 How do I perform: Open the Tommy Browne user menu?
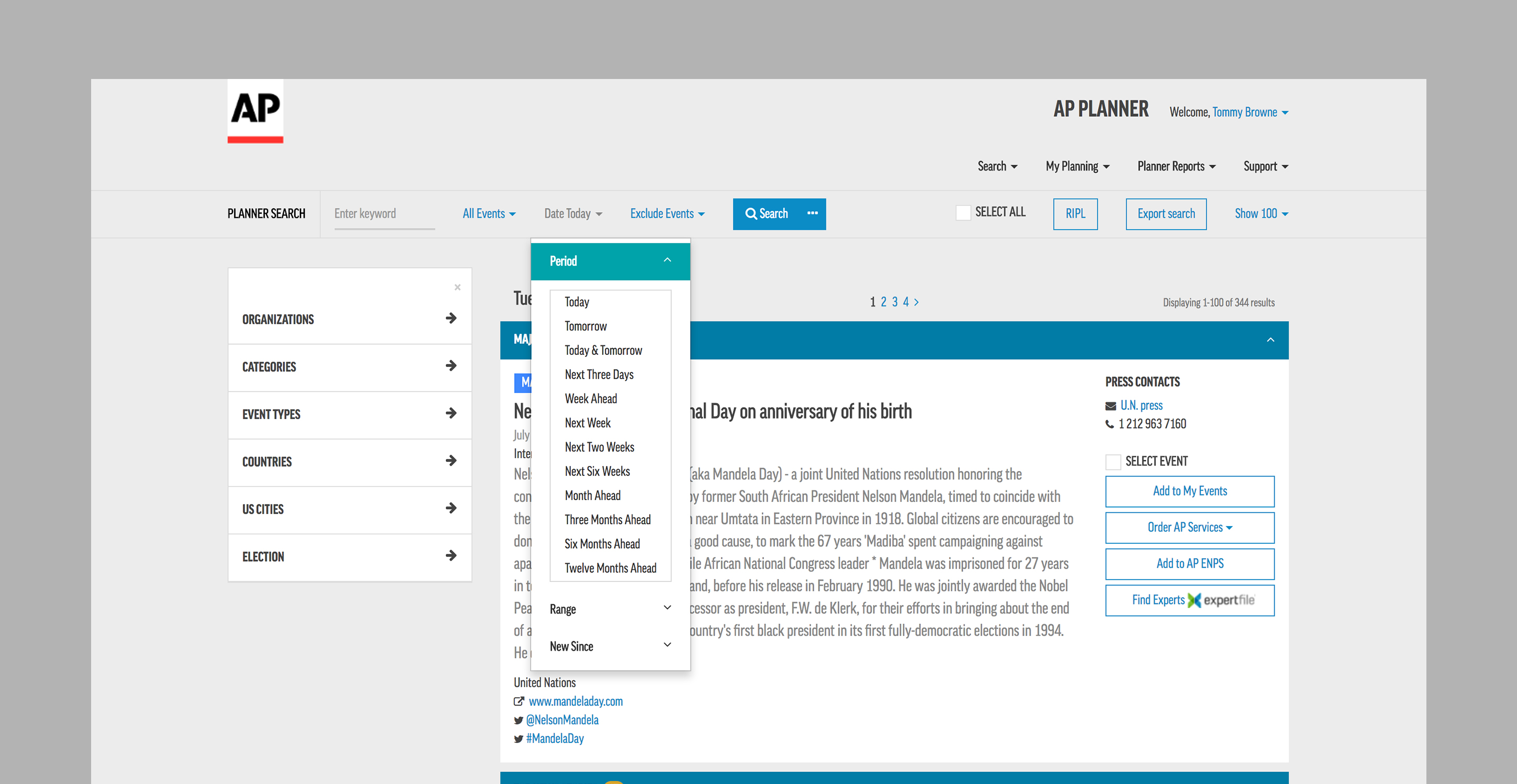pos(1250,113)
